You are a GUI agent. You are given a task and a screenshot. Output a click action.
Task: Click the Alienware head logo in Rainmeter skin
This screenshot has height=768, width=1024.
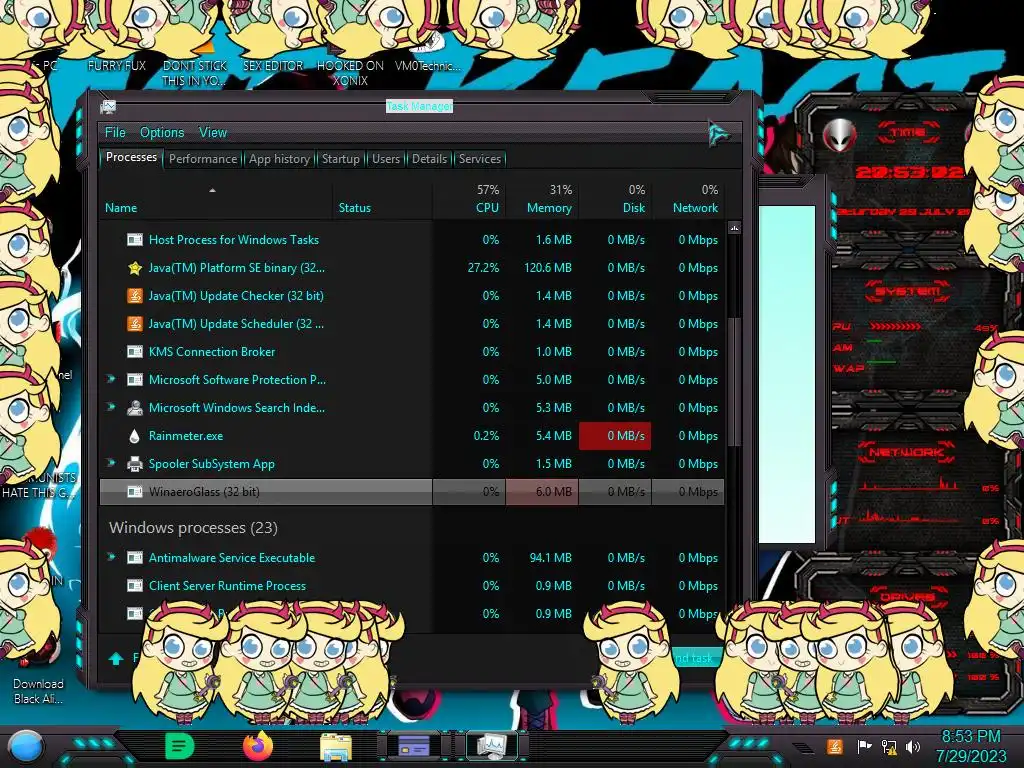coord(839,136)
